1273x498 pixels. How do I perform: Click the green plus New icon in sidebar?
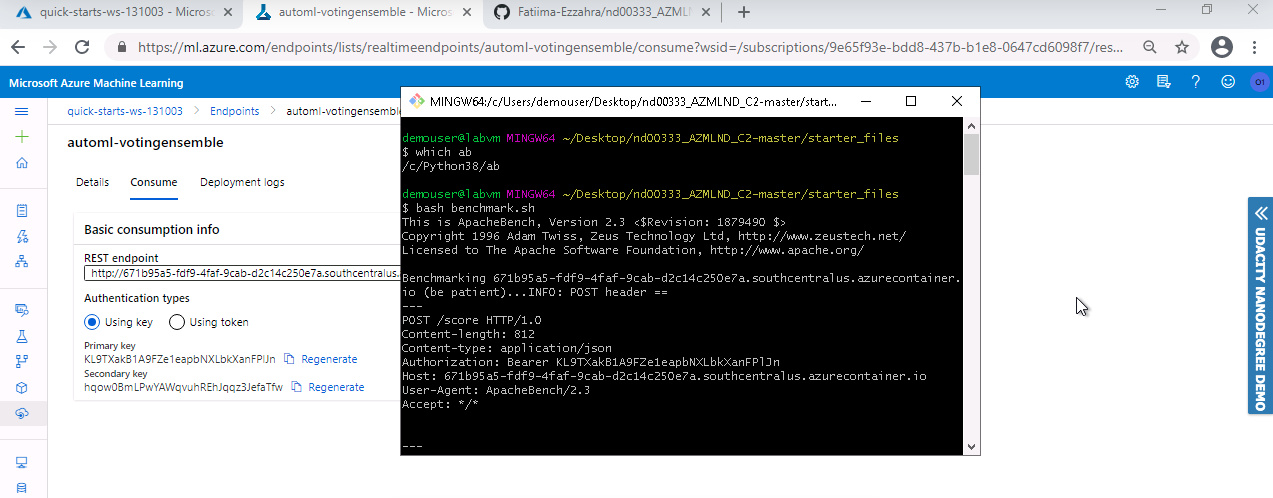click(x=22, y=137)
